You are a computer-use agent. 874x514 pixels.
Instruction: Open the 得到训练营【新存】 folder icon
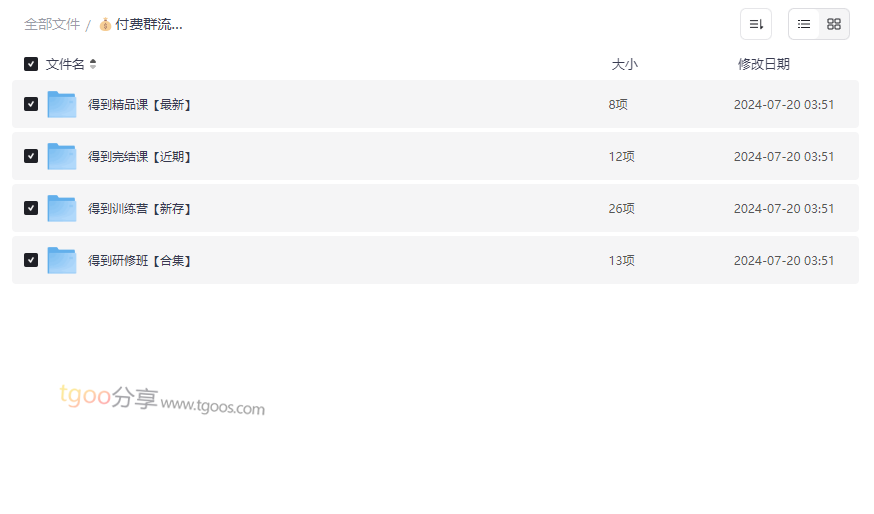pos(61,208)
